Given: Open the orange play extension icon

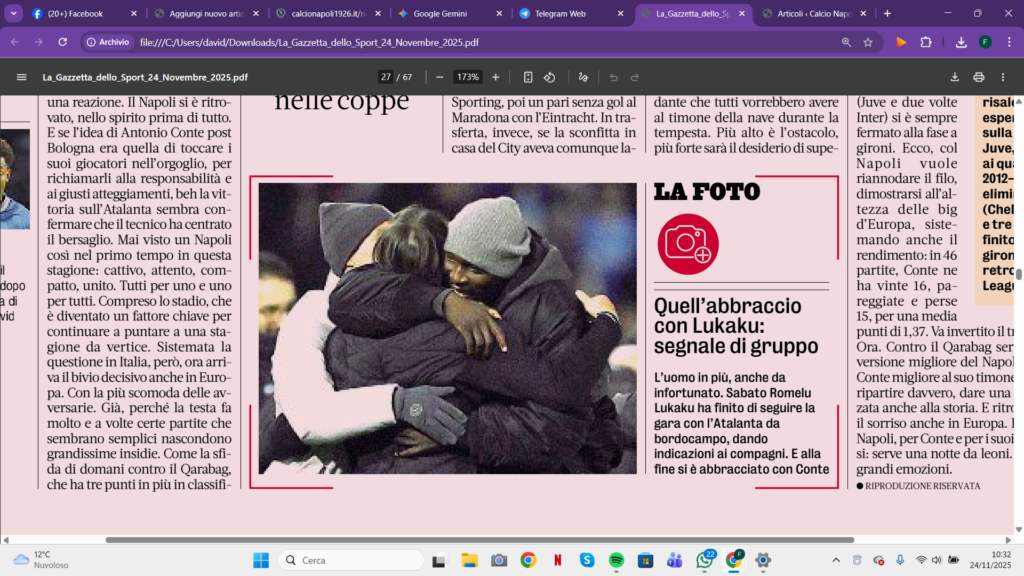Looking at the screenshot, I should coord(901,42).
